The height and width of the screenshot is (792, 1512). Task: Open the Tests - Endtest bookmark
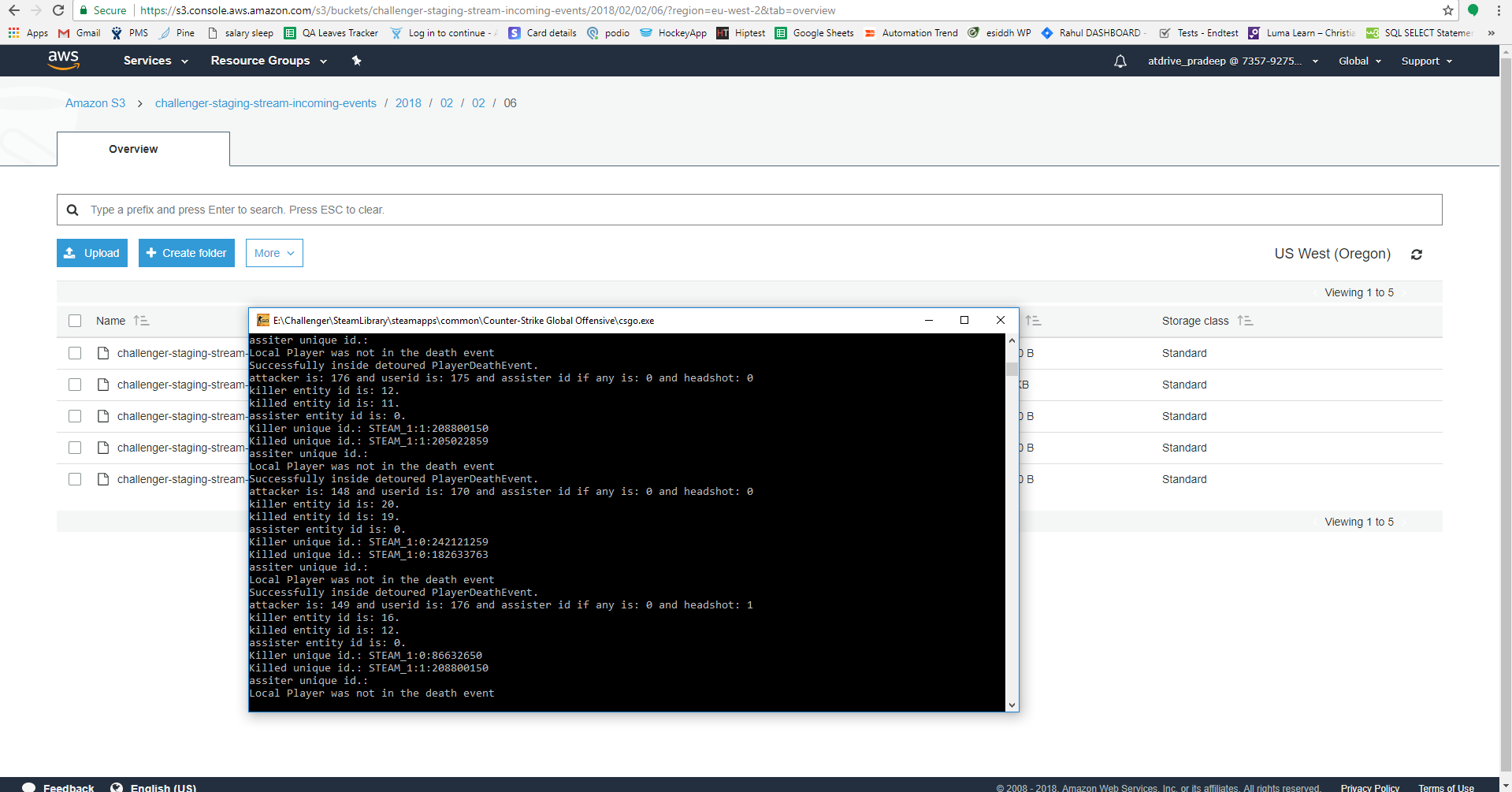coord(1198,33)
